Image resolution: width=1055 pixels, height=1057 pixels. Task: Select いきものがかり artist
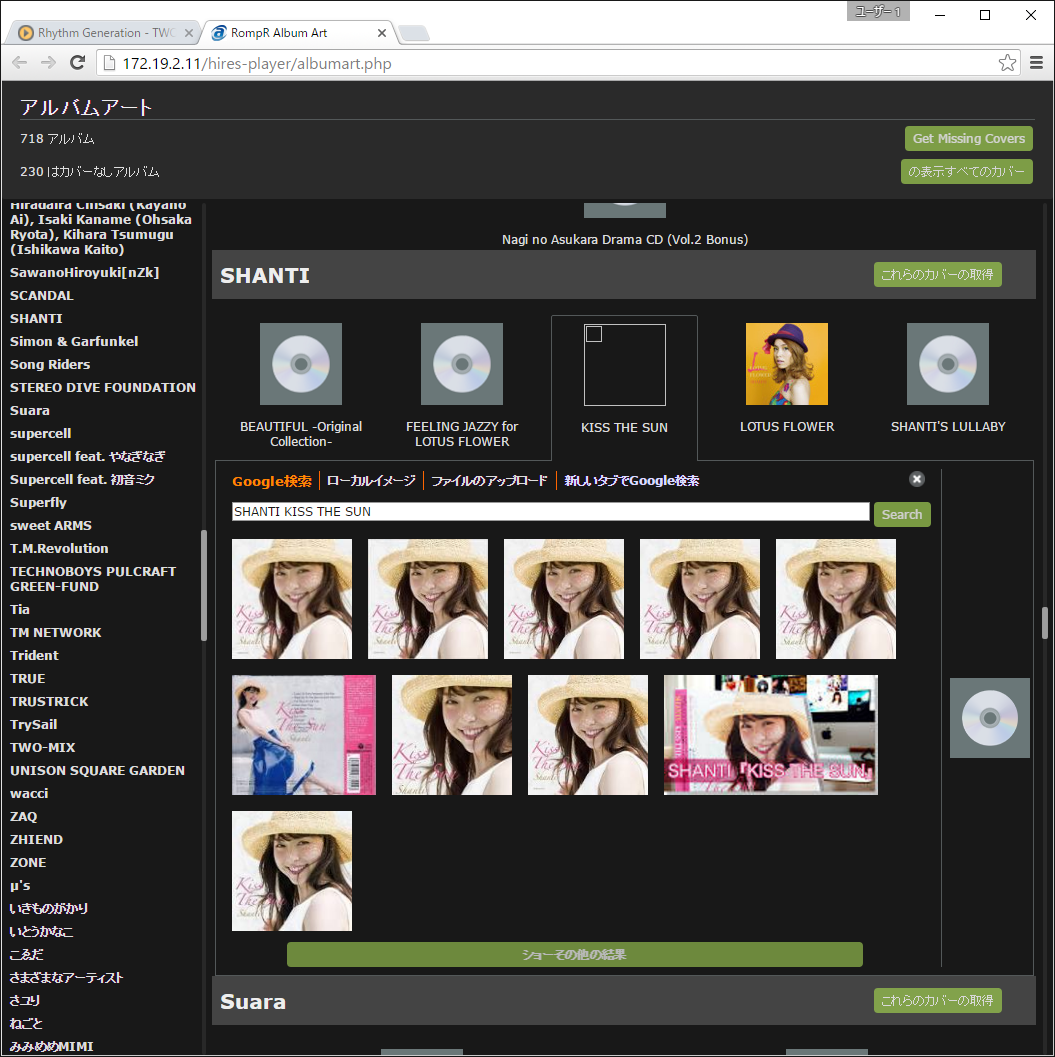tap(49, 908)
